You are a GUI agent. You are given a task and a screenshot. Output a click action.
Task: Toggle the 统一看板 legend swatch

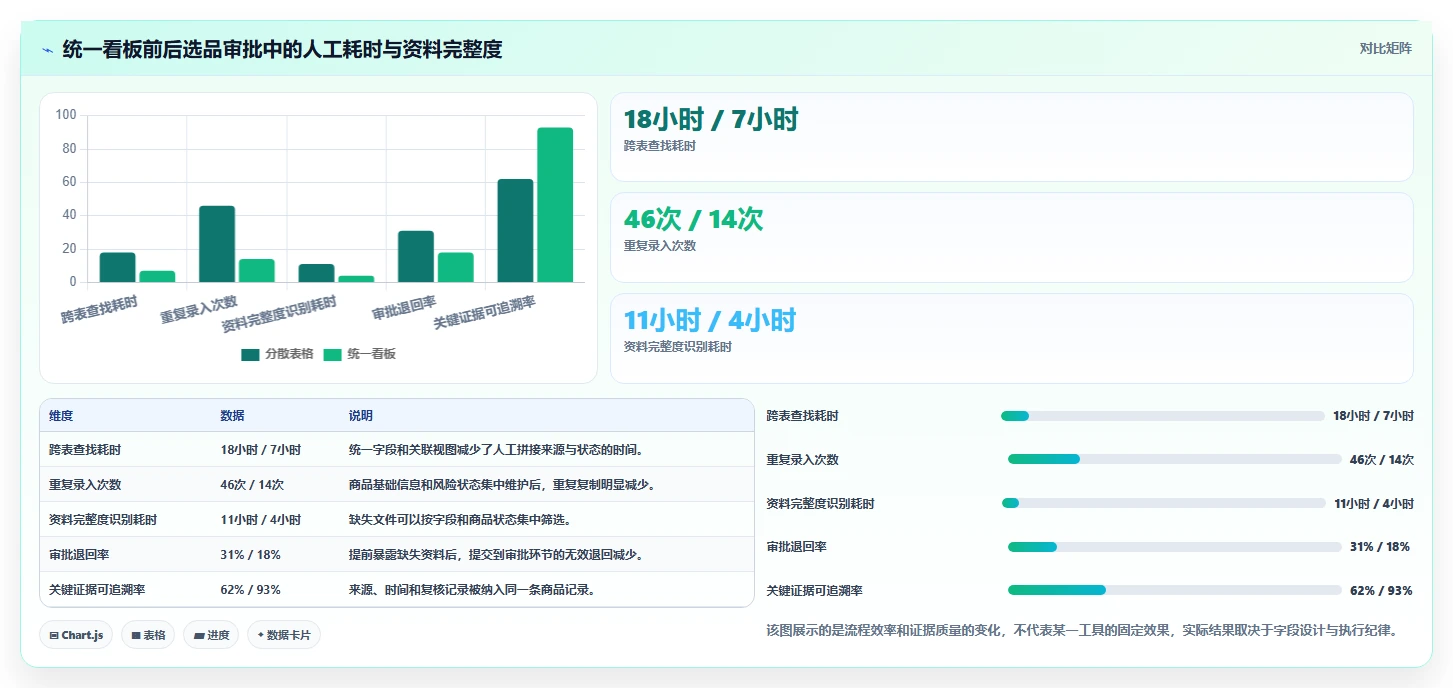point(332,354)
